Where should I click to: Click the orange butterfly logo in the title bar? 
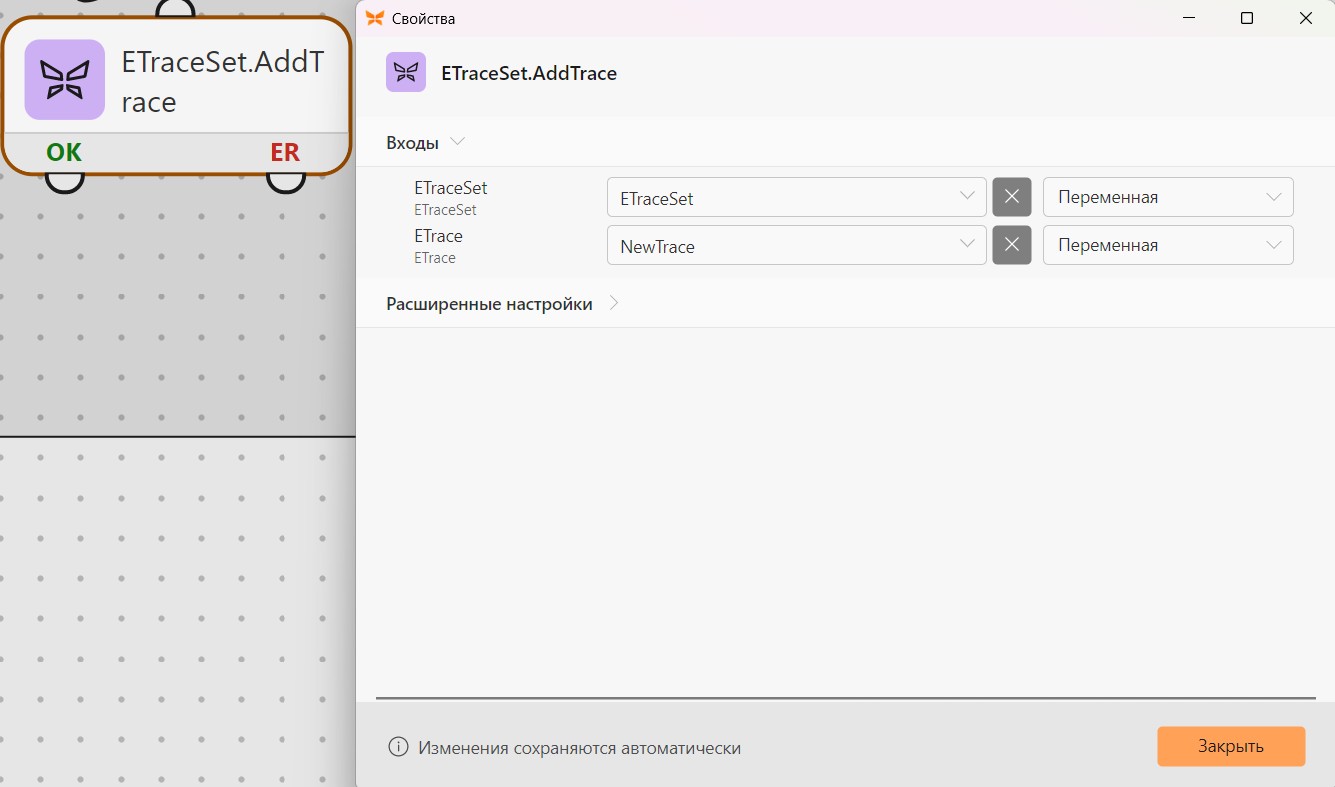pyautogui.click(x=374, y=18)
